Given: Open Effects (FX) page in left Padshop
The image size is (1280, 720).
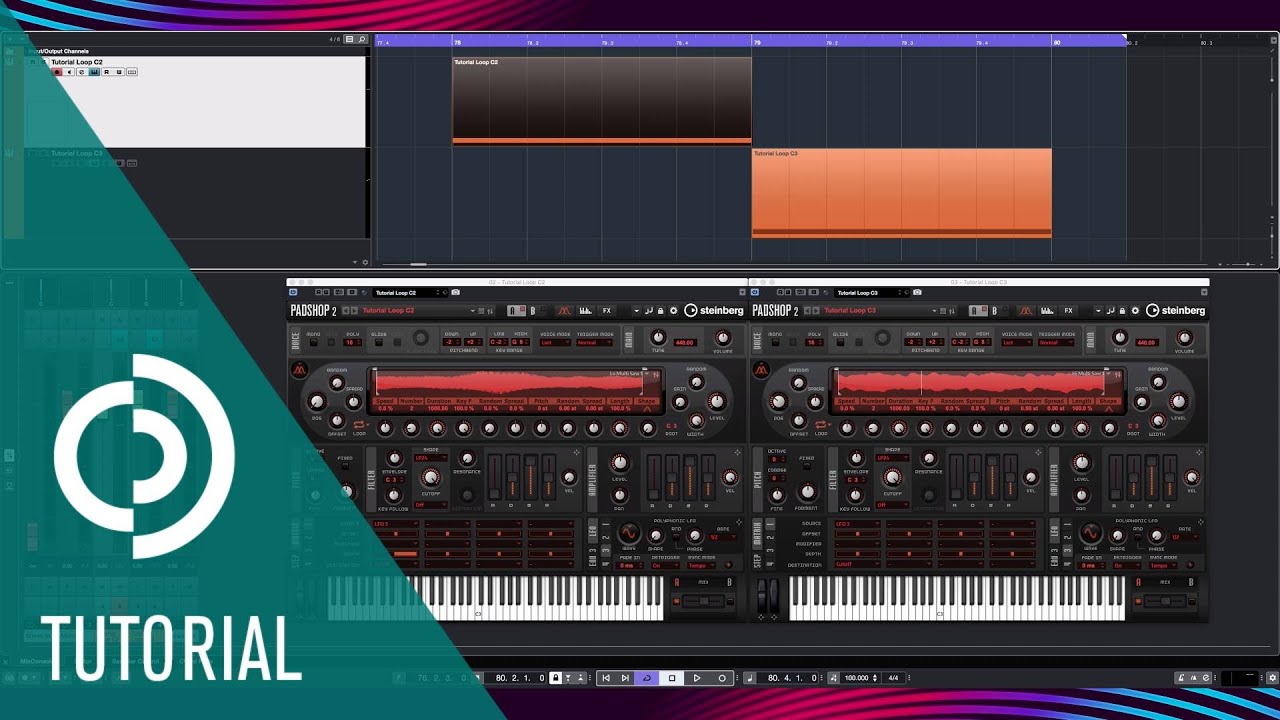Looking at the screenshot, I should 607,310.
